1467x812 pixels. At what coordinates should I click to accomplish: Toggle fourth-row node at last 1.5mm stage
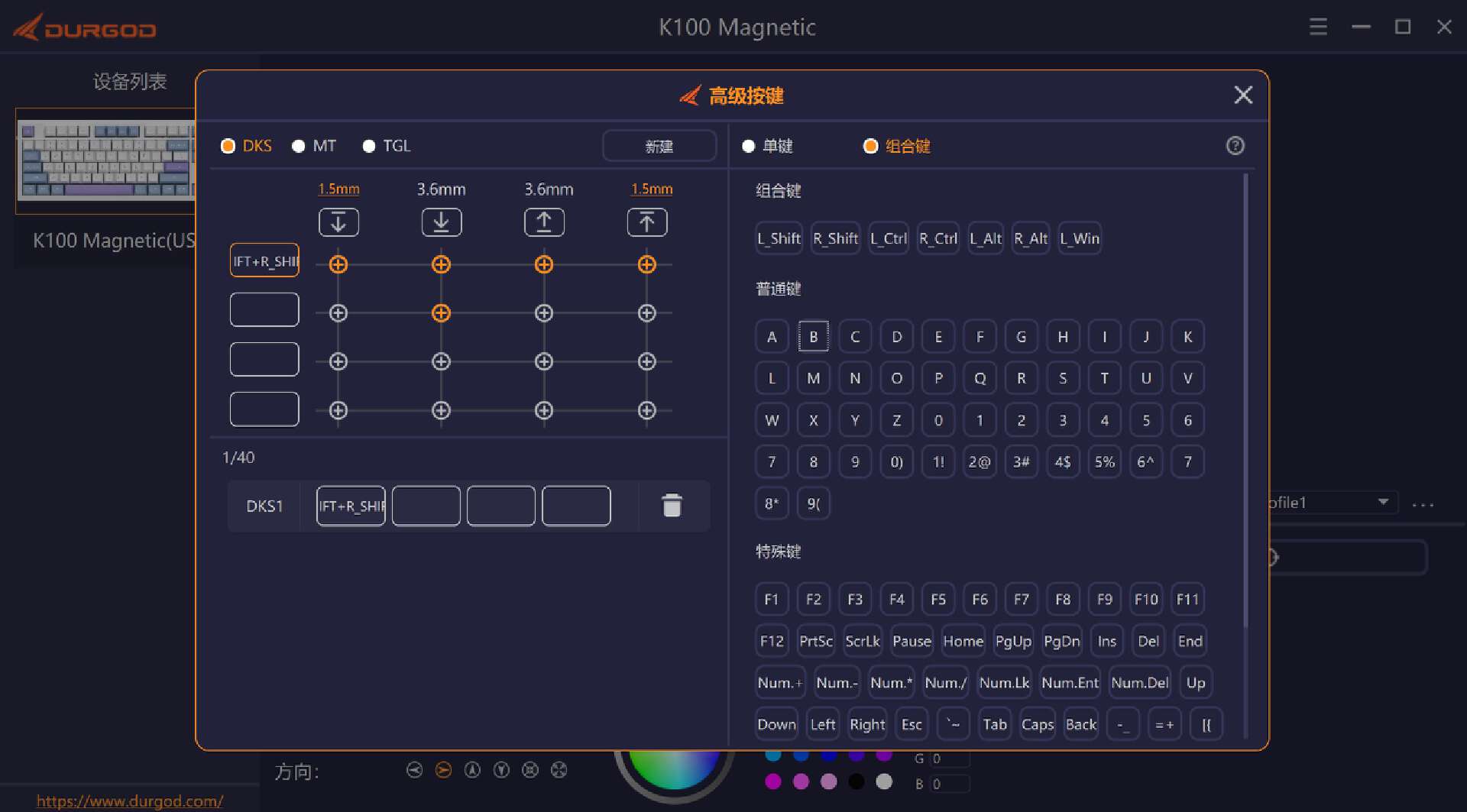647,410
